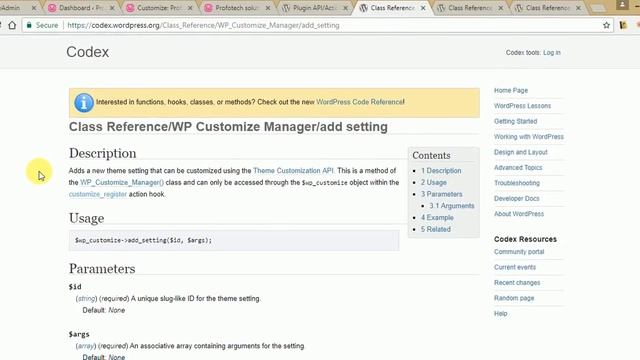This screenshot has height=360, width=640.
Task: Click the Parameters section heading
Action: tap(102, 269)
